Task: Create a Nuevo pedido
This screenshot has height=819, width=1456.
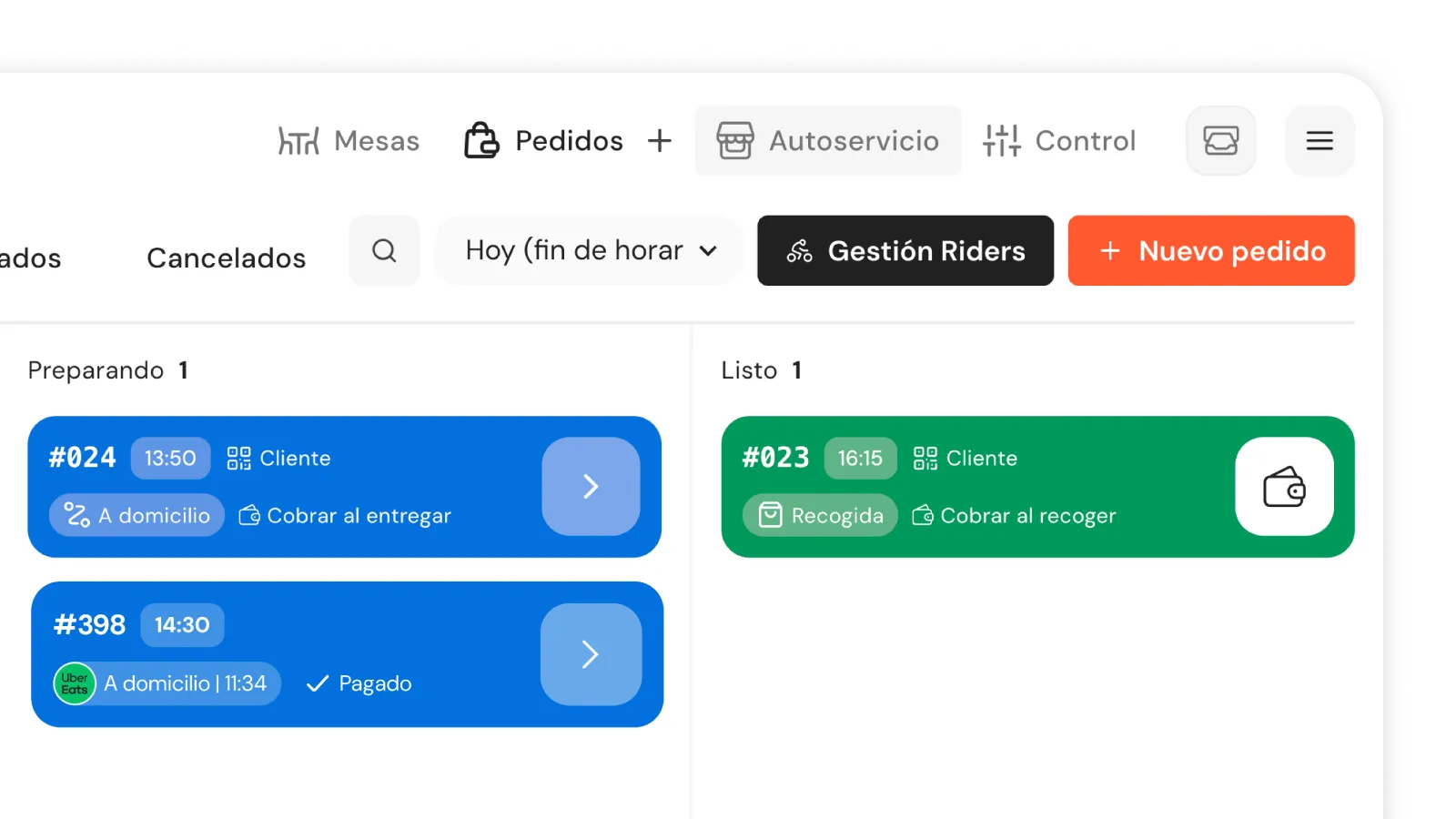Action: [x=1211, y=250]
